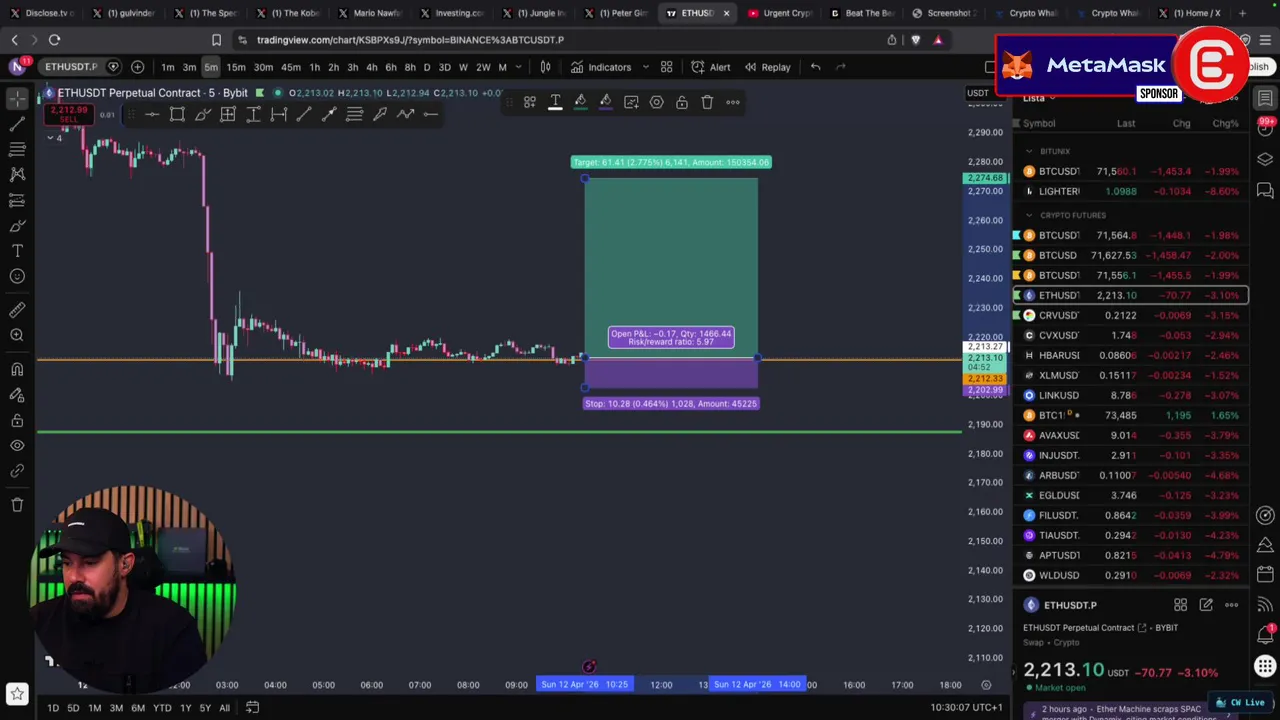Screen dimensions: 1280x720
Task: Toggle the magnet mode icon
Action: click(x=17, y=369)
